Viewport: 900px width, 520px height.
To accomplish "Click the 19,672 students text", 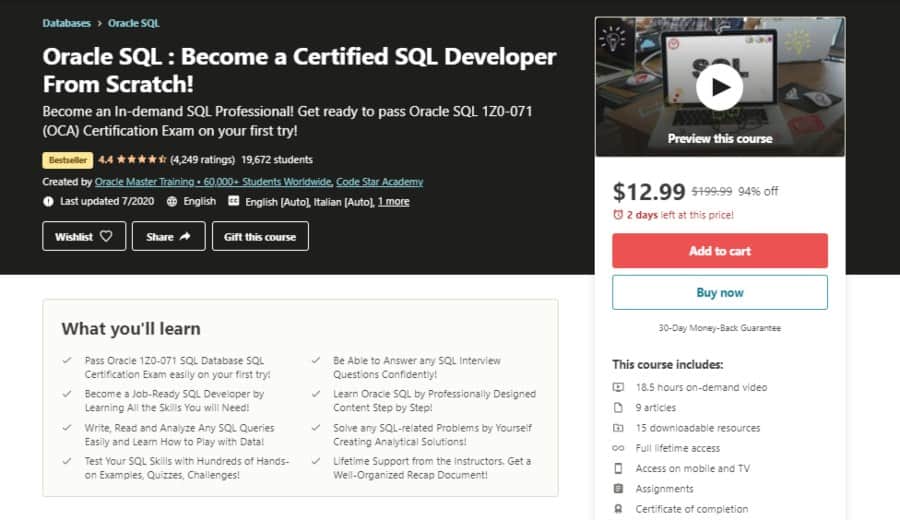I will coord(277,160).
